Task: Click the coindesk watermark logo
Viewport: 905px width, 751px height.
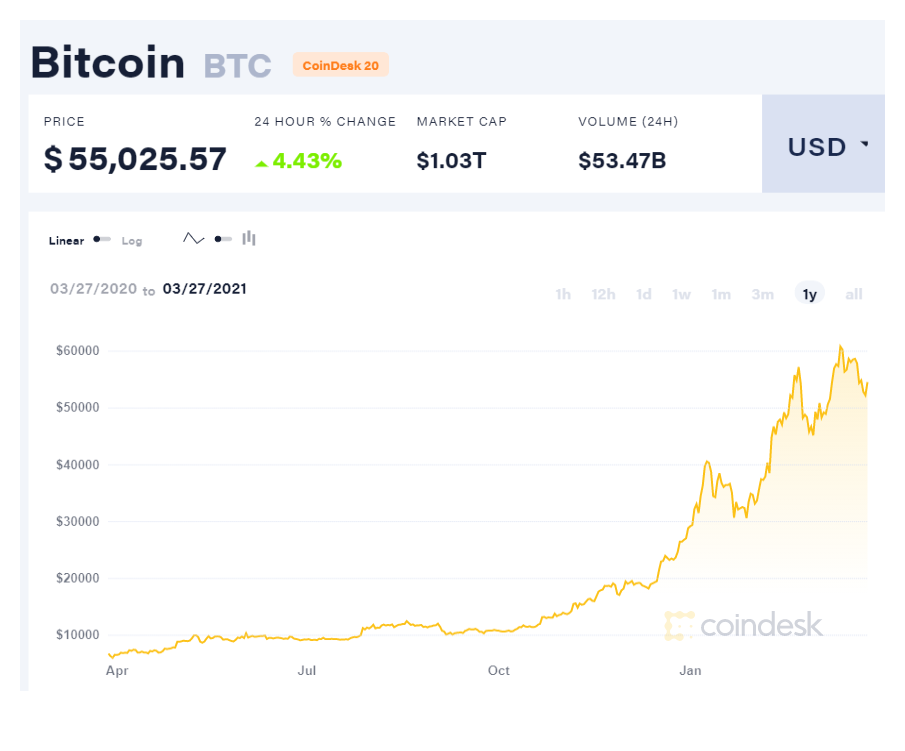Action: click(x=743, y=625)
